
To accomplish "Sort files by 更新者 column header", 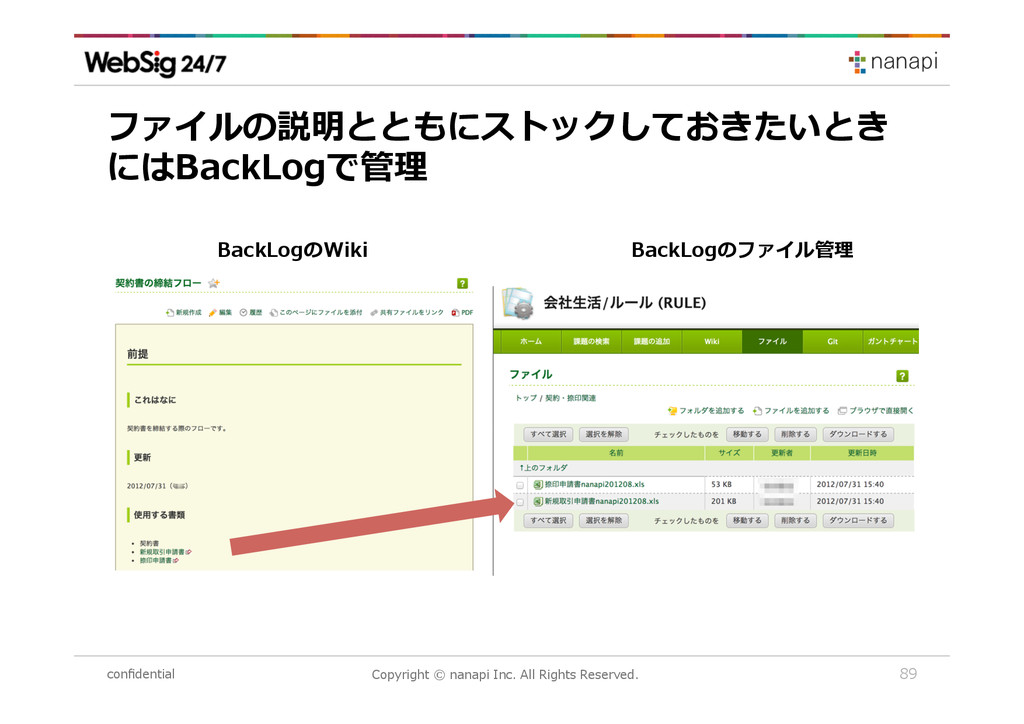I will 782,452.
